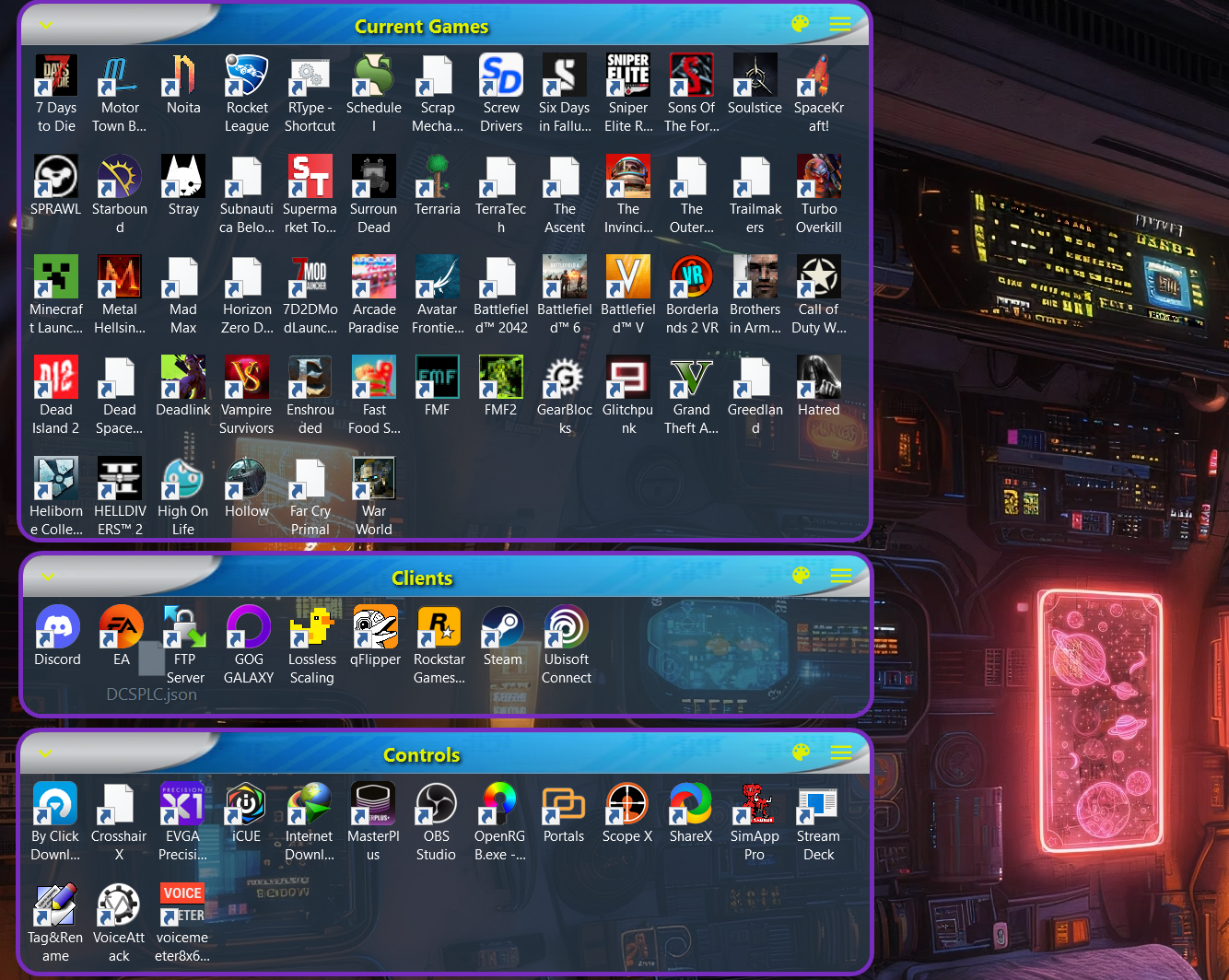Launch EVGA Precision X1 icon
Screen dimensions: 1229x980
click(182, 804)
